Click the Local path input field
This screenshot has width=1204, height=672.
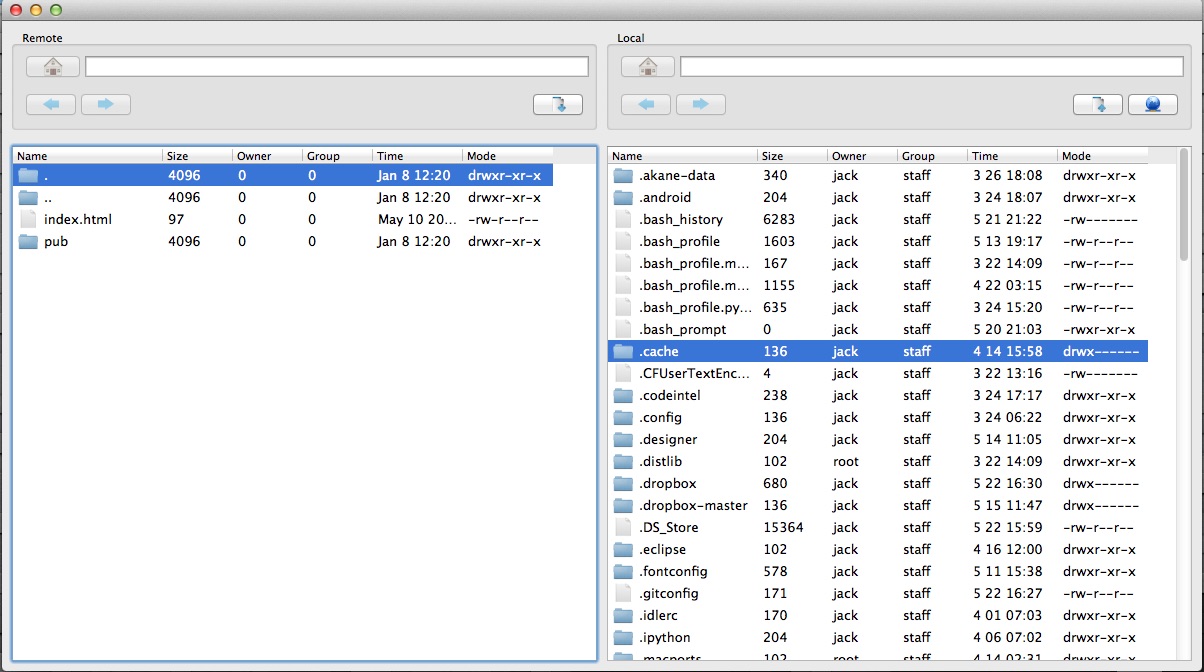pos(931,66)
